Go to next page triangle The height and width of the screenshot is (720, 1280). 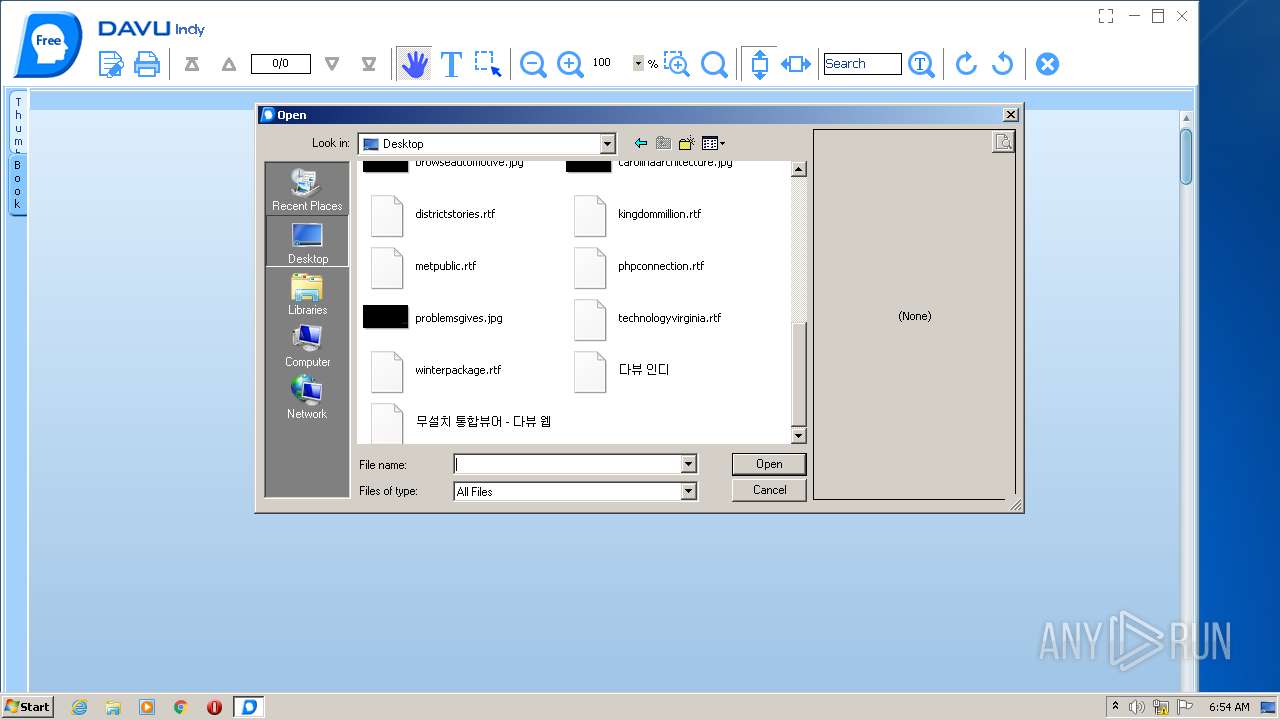332,64
